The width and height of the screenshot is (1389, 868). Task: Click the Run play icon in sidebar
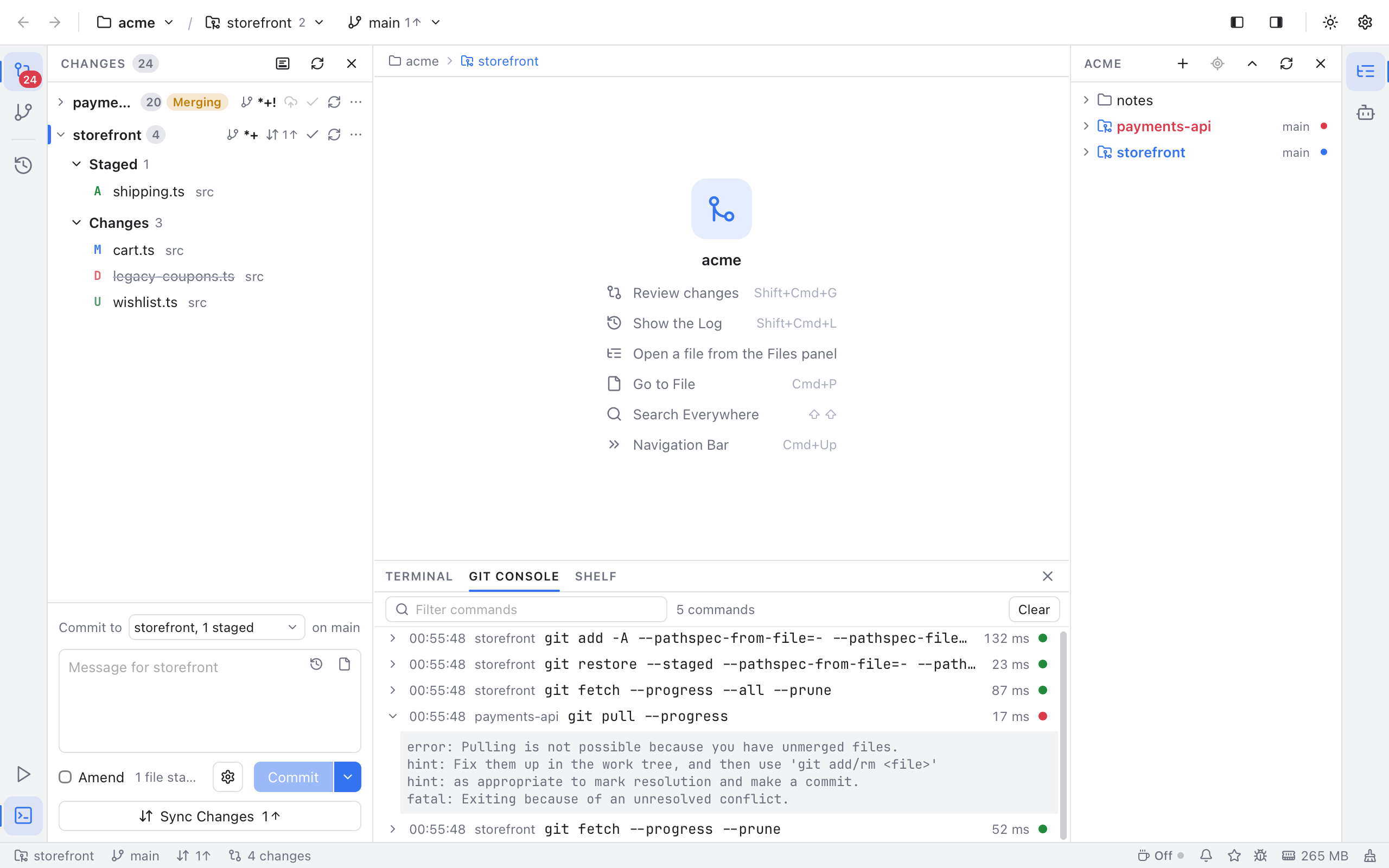point(23,774)
